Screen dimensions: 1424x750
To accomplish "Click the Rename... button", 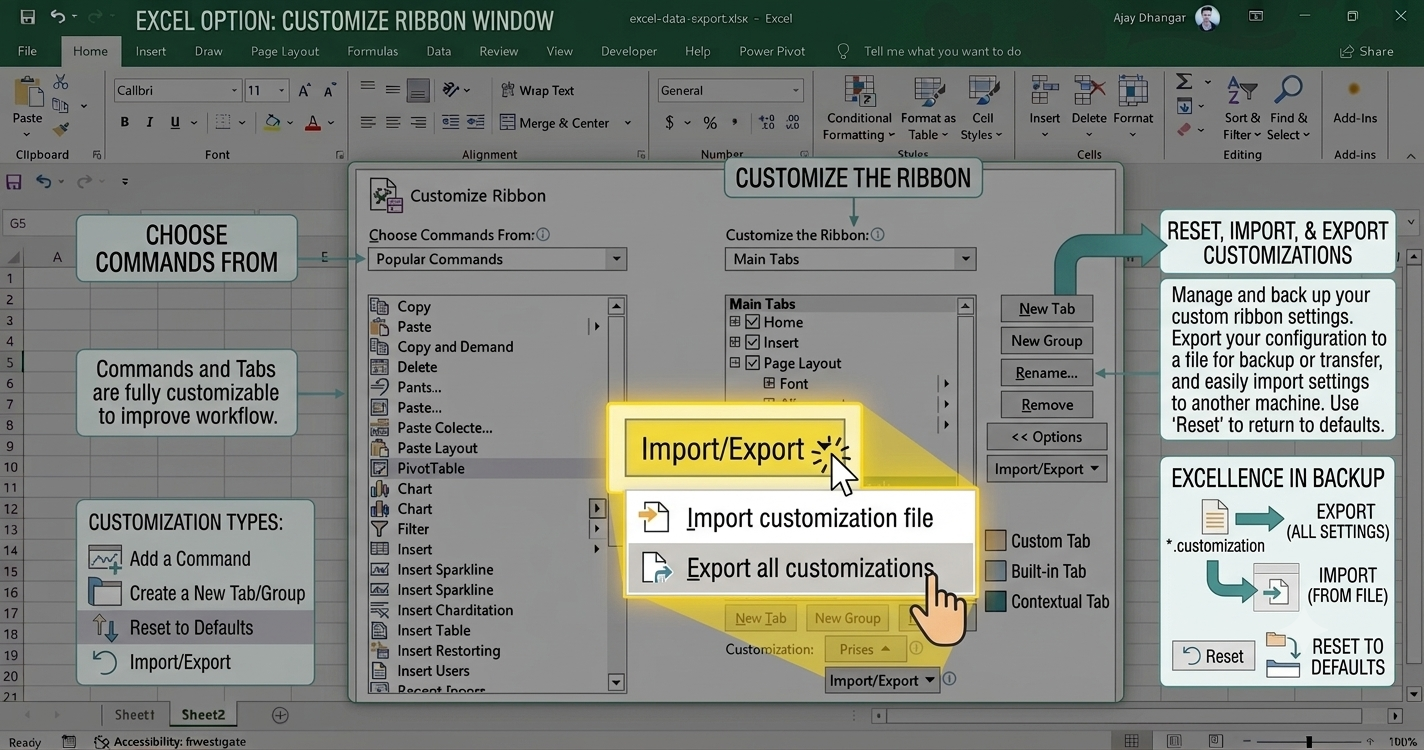I will click(x=1047, y=372).
